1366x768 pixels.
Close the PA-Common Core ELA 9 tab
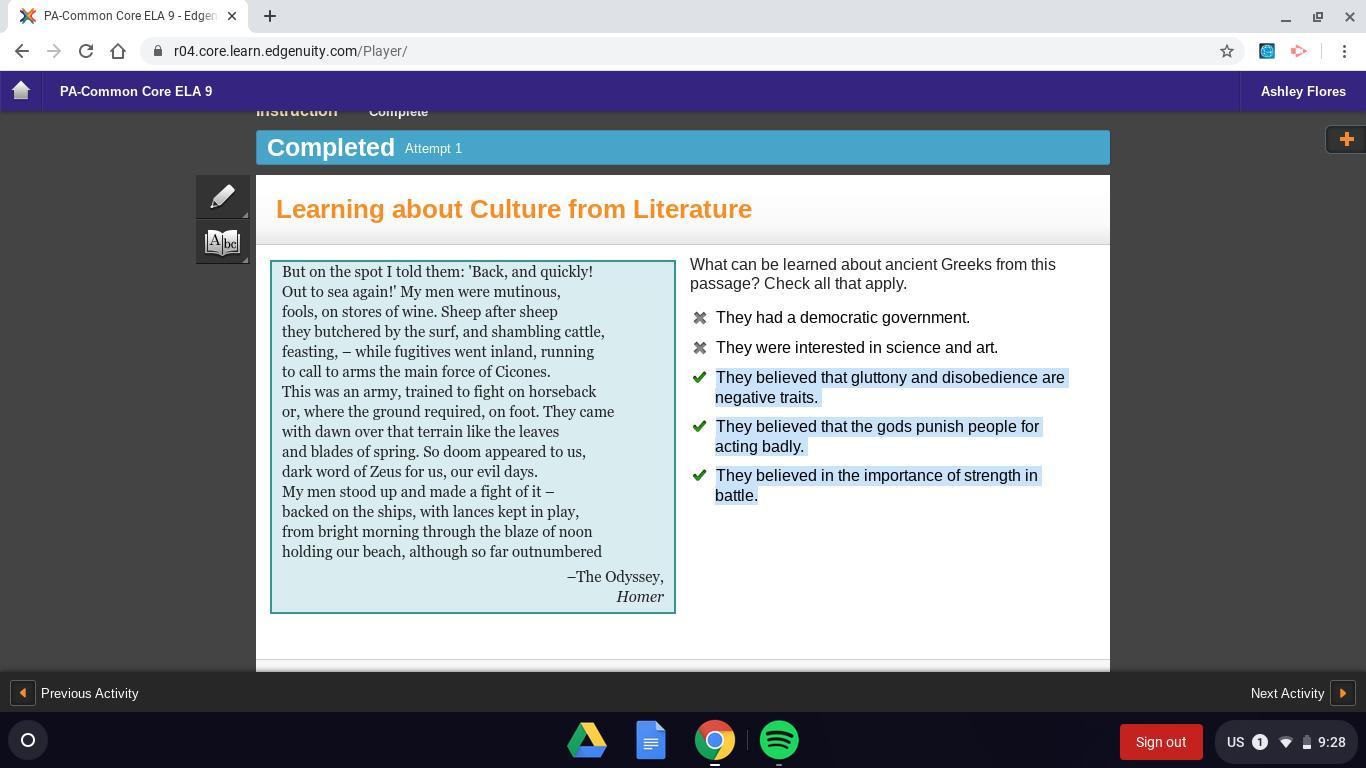(x=232, y=16)
